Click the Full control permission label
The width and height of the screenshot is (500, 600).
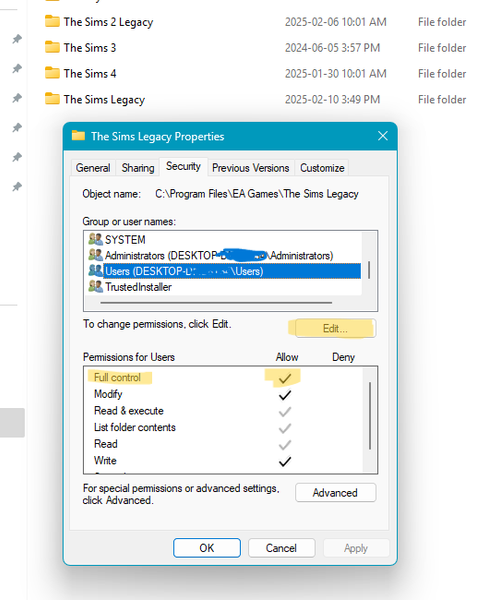pos(117,377)
